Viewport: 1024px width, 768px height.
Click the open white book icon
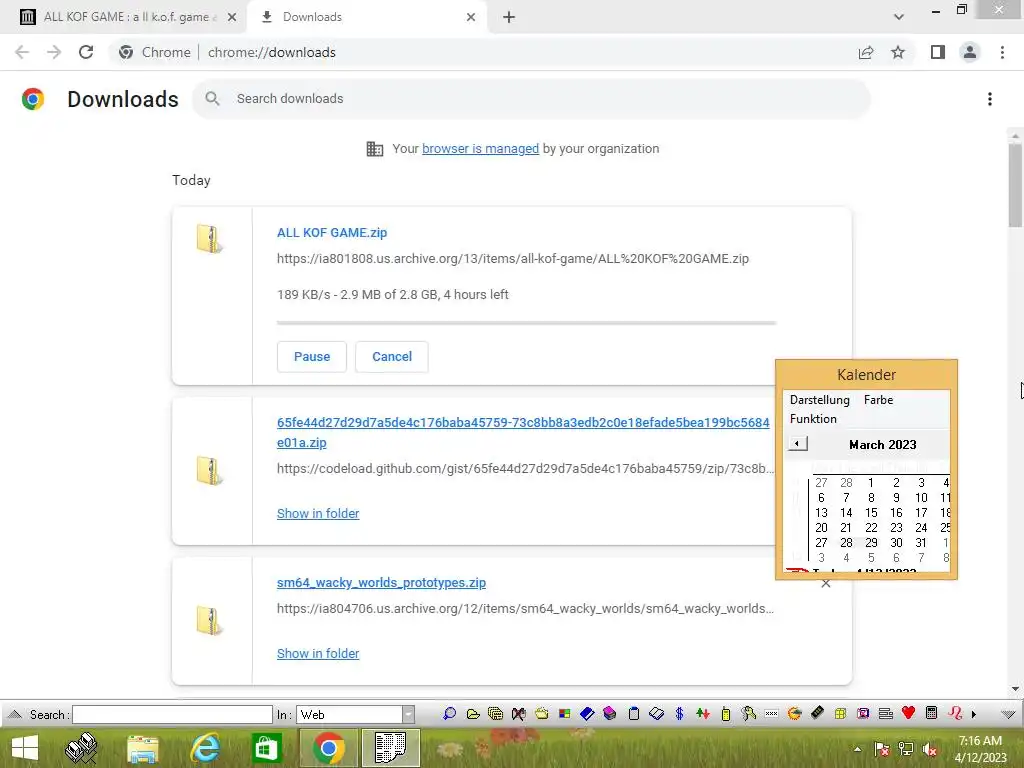[656, 714]
